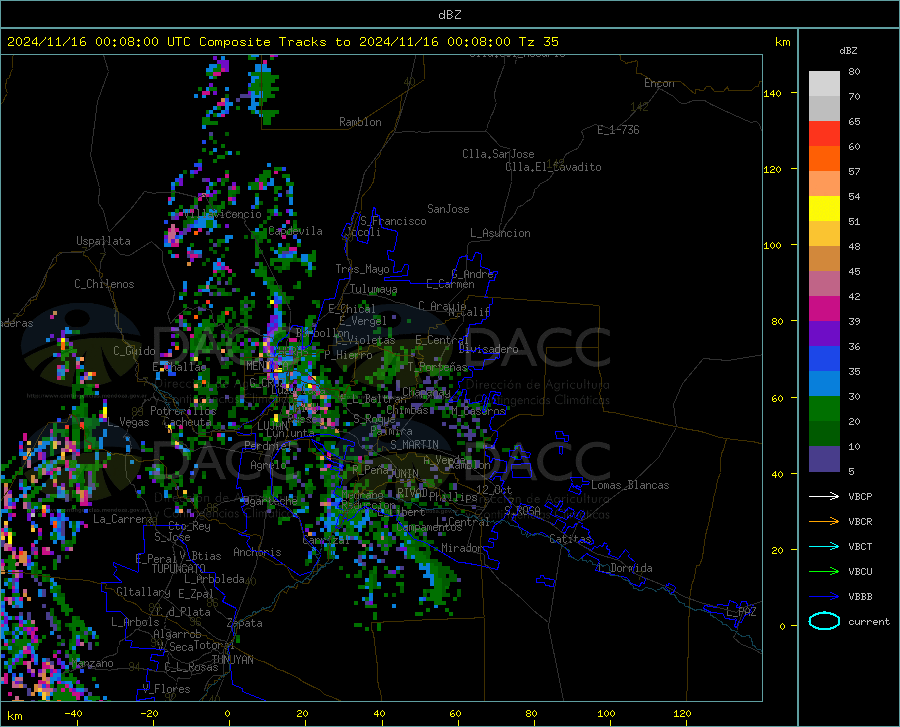The height and width of the screenshot is (727, 900).
Task: Pick the blue 35 dBZ swatch
Action: 824,359
